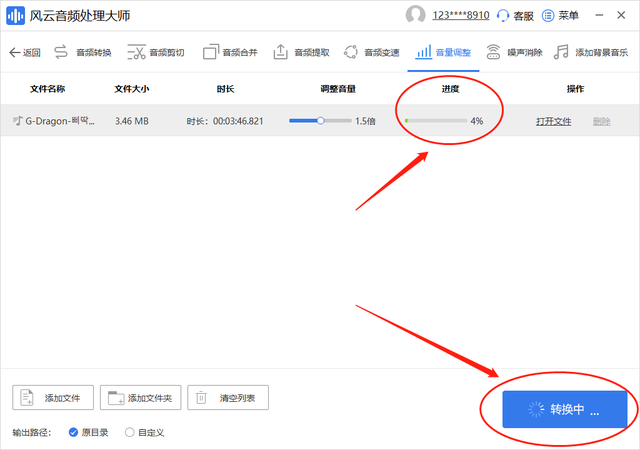Select the 添加背景音乐 music note icon
640x450 pixels.
pos(561,52)
